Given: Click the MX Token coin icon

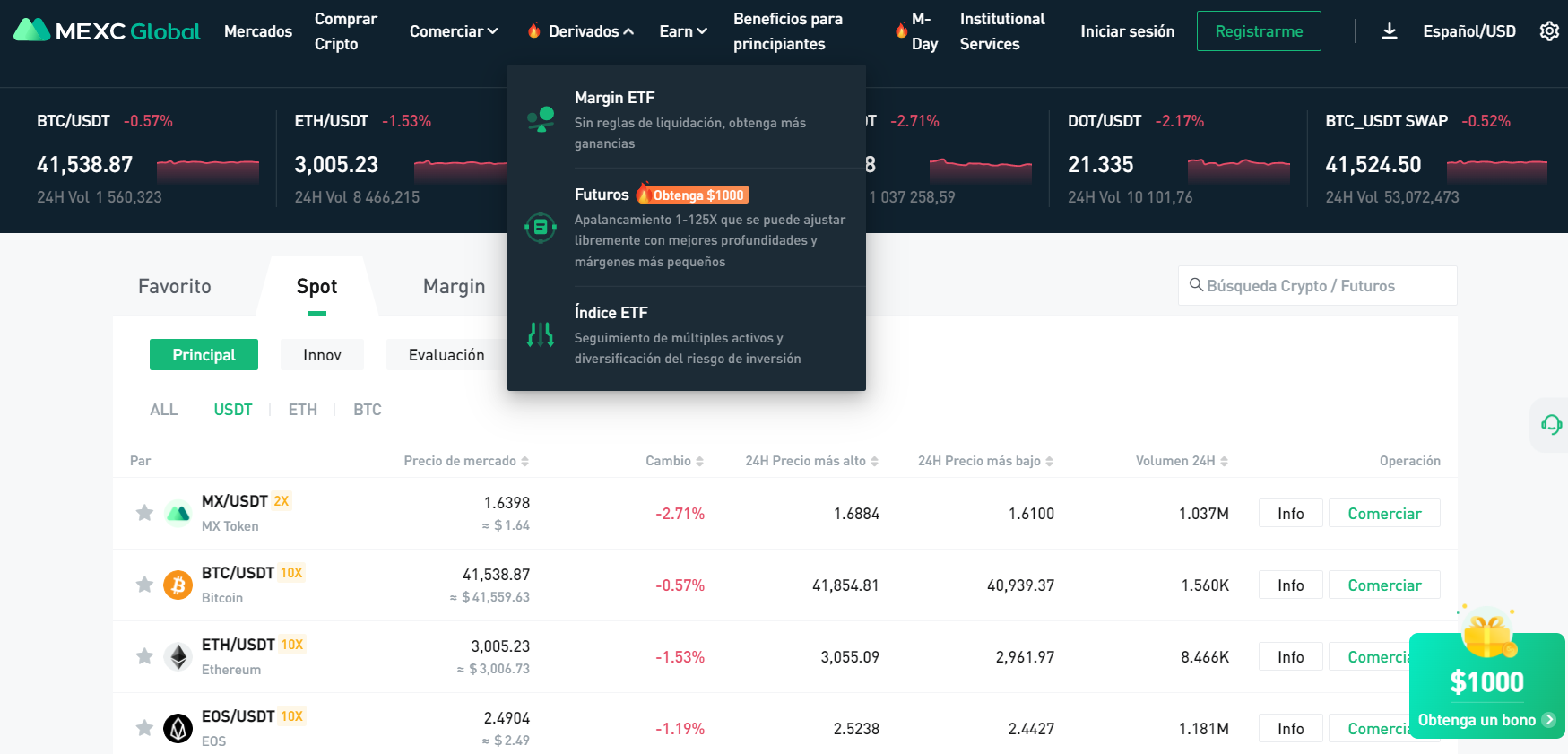Looking at the screenshot, I should (178, 514).
